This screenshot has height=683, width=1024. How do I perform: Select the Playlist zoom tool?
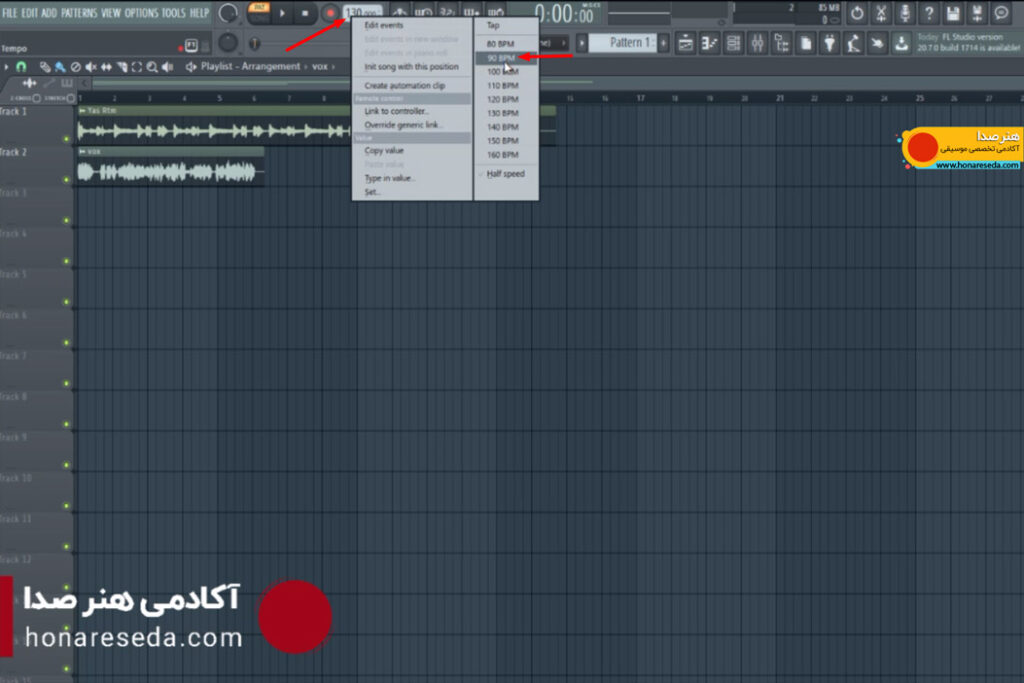[x=152, y=67]
